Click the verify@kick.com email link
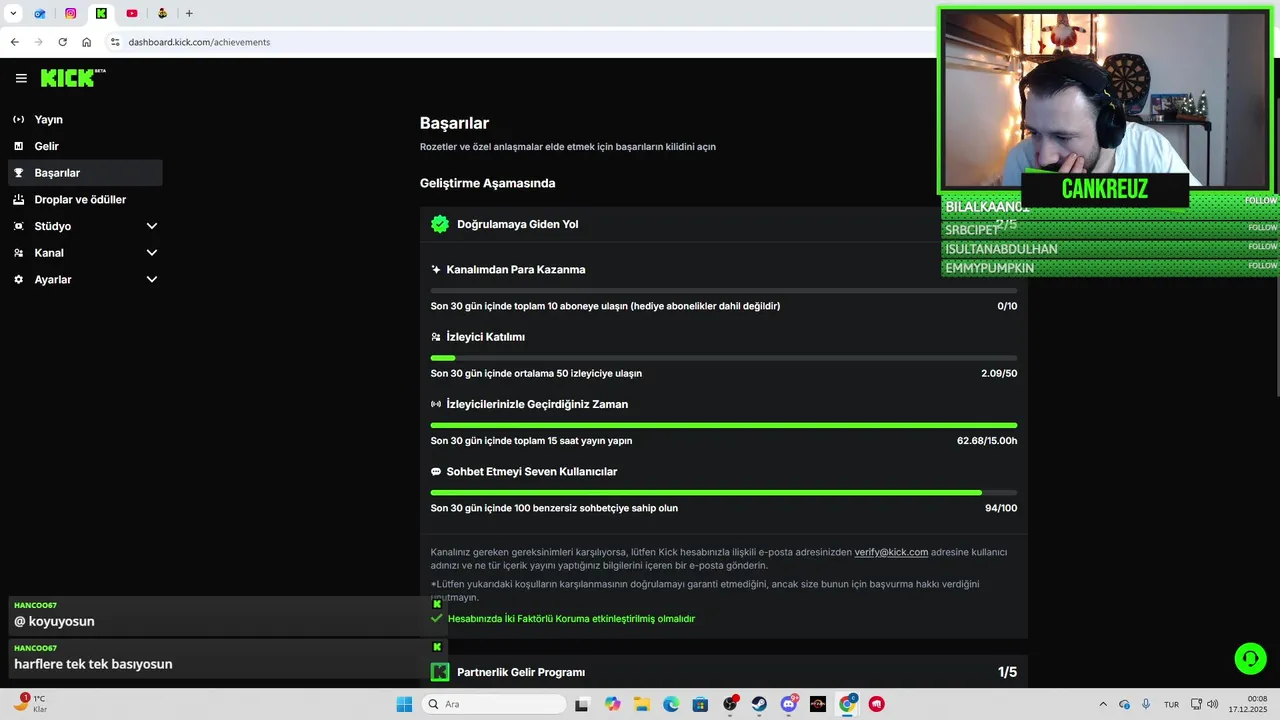The image size is (1280, 720). pyautogui.click(x=891, y=552)
